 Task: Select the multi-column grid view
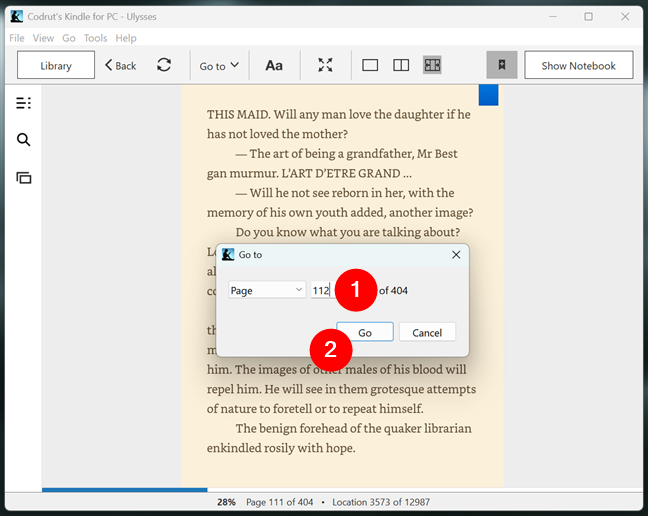pyautogui.click(x=432, y=65)
